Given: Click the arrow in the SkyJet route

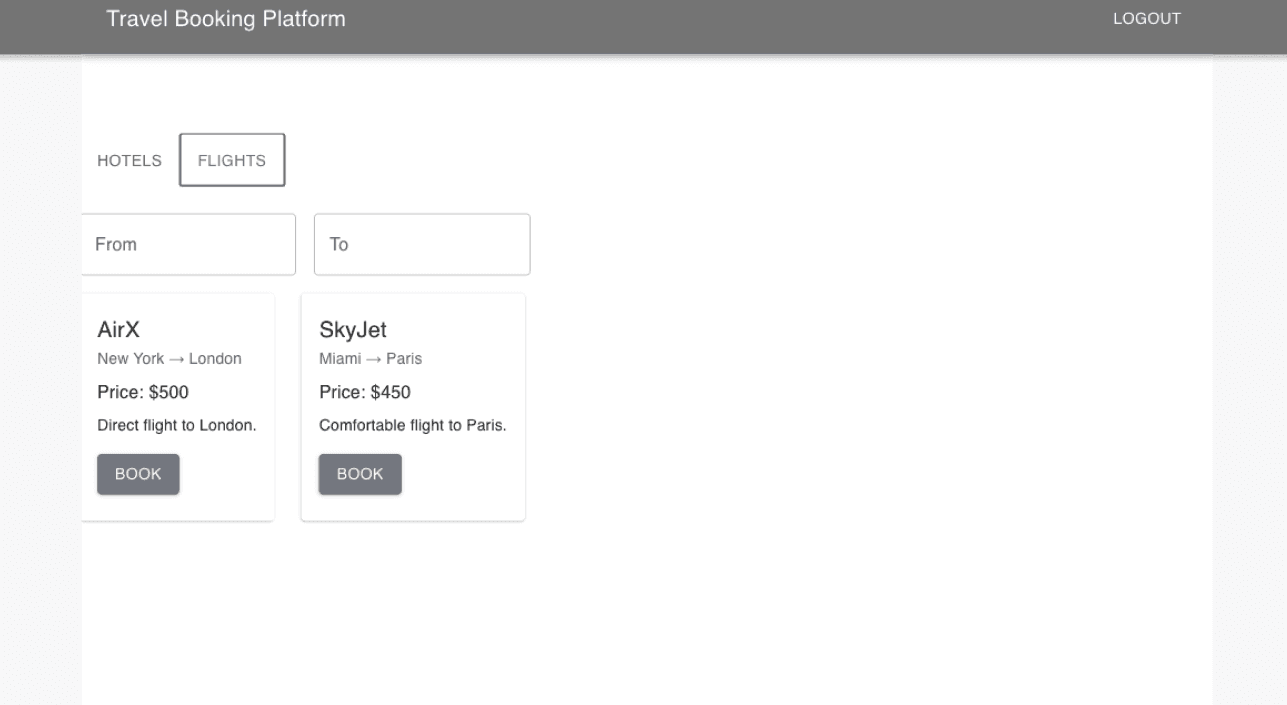Looking at the screenshot, I should click(x=374, y=359).
